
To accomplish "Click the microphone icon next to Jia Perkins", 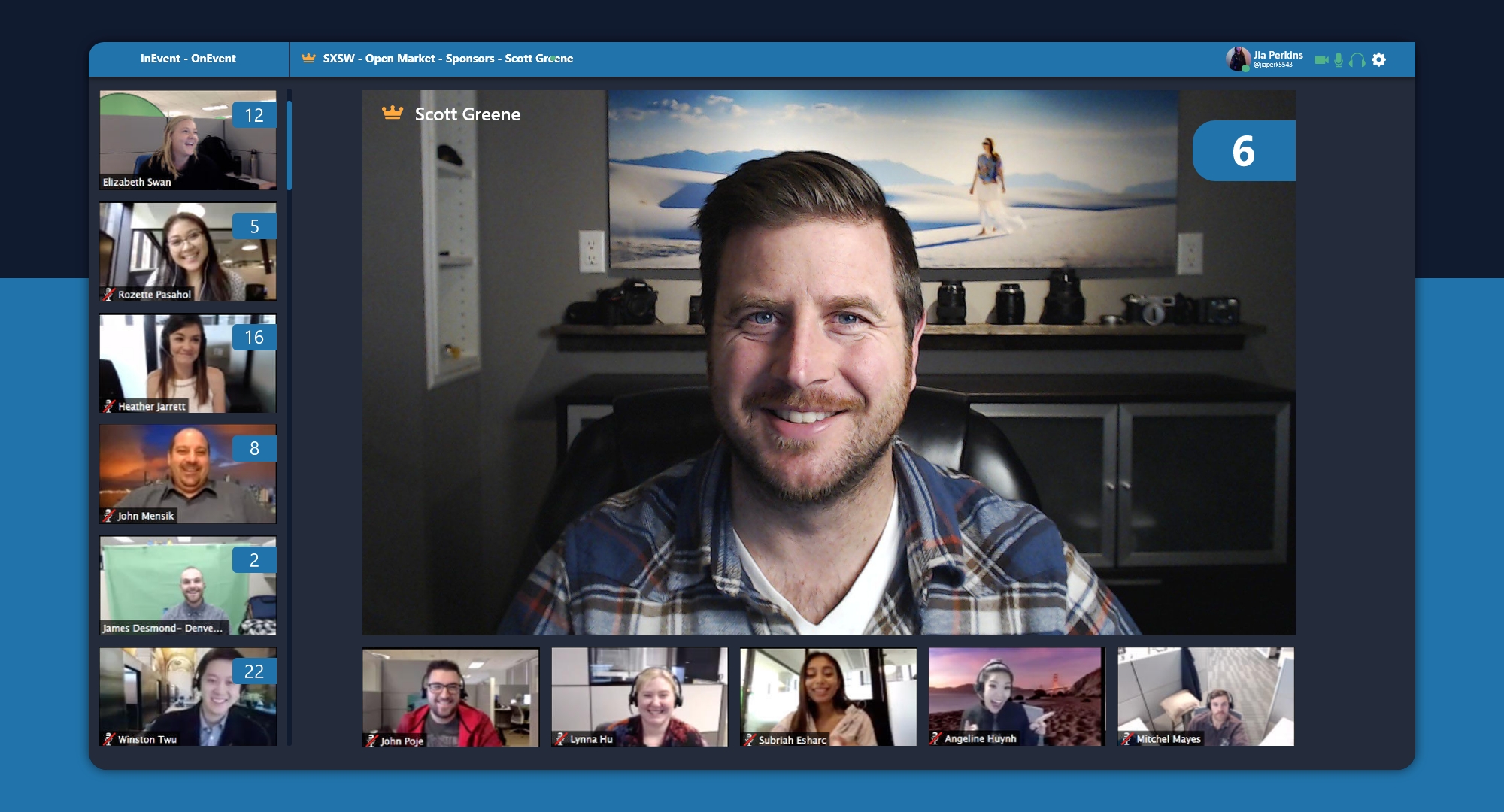I will (x=1339, y=59).
